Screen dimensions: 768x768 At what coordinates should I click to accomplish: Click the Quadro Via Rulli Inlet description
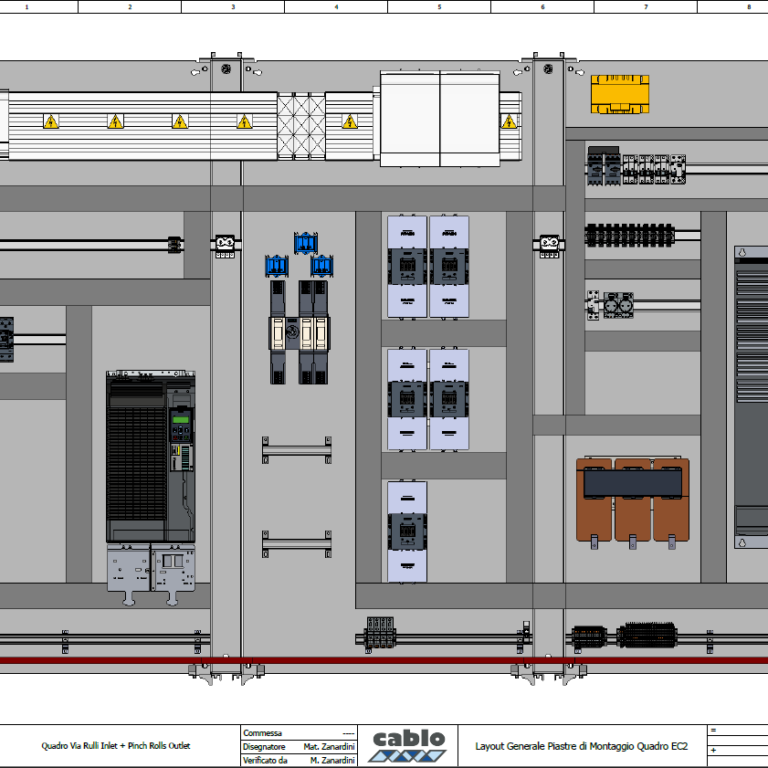[x=115, y=746]
